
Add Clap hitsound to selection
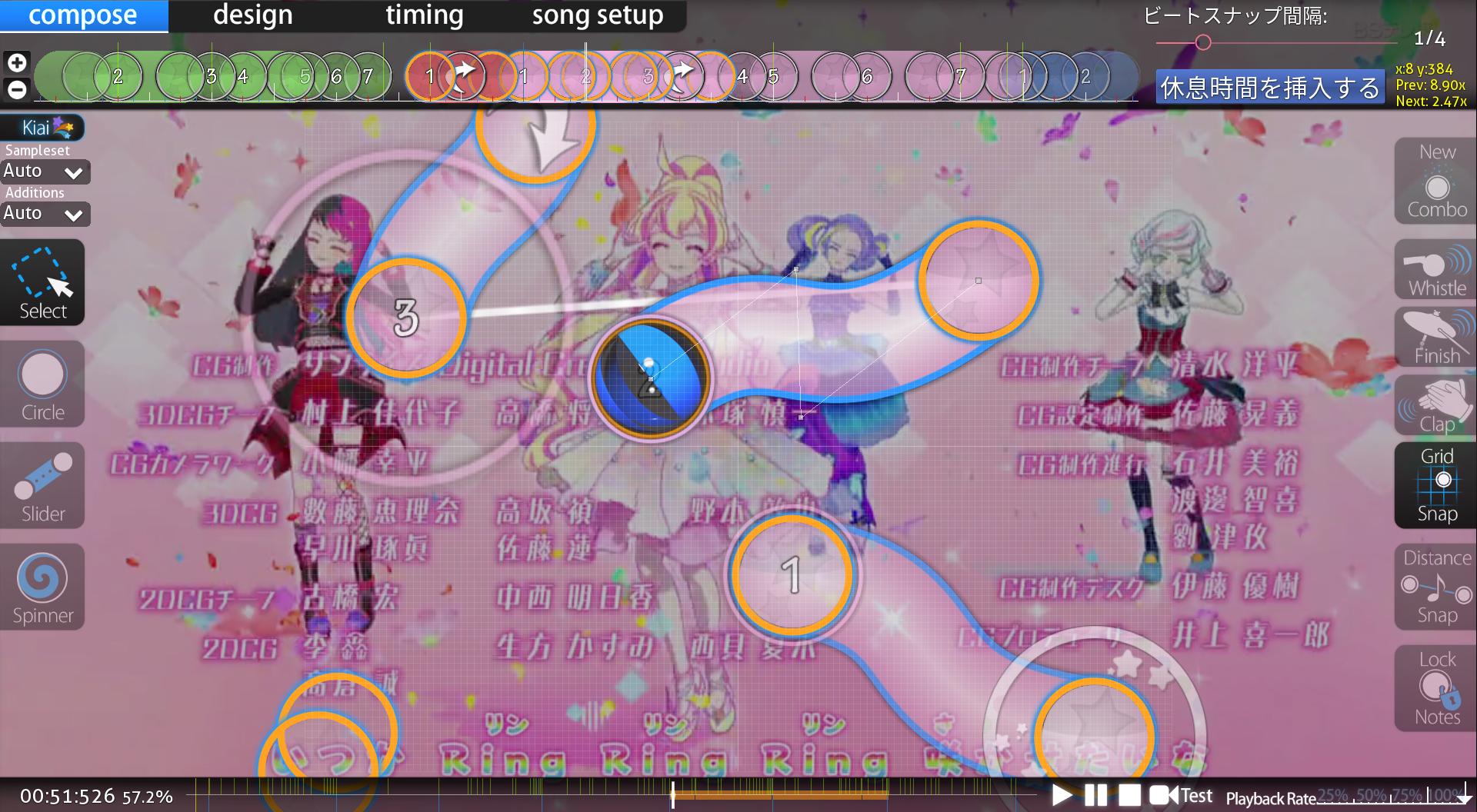coord(1435,405)
